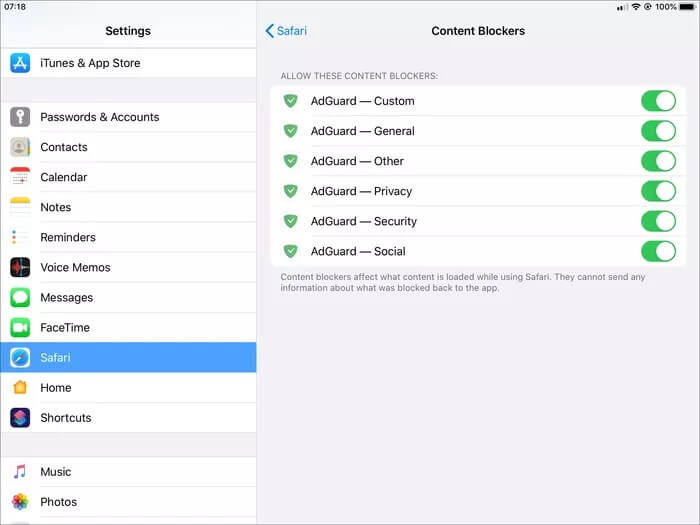The width and height of the screenshot is (700, 525).
Task: Disable the AdGuard — Custom content blocker
Action: click(x=658, y=101)
